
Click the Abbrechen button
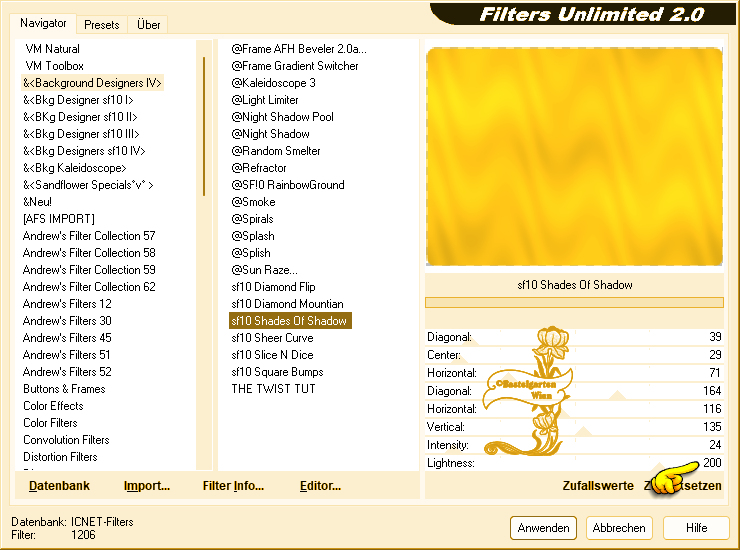[619, 527]
